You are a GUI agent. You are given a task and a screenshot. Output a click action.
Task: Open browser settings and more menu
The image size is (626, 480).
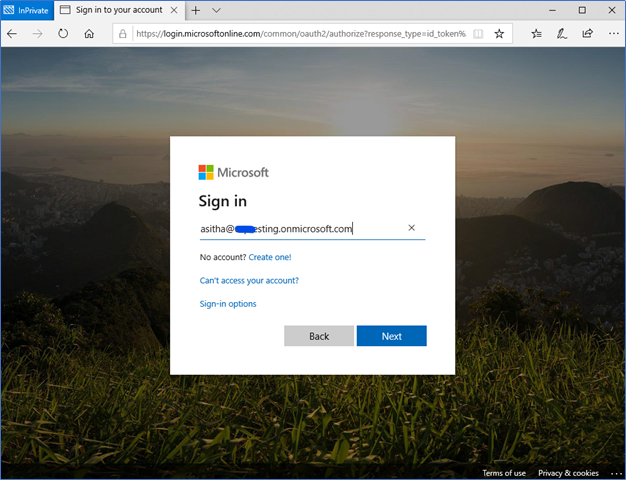click(x=614, y=34)
